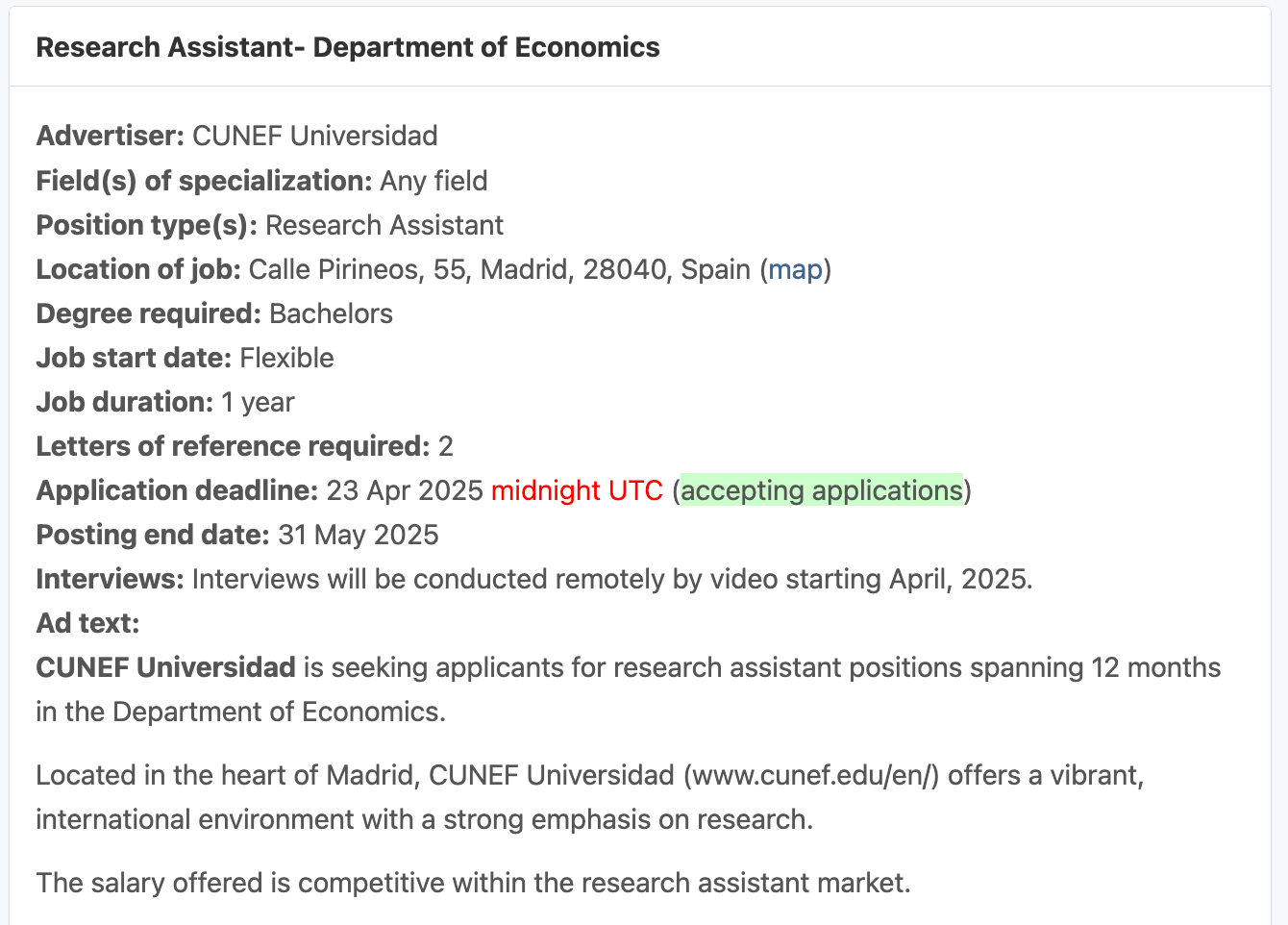Click the competitive salary sentence
This screenshot has width=1288, height=925.
coord(473,883)
